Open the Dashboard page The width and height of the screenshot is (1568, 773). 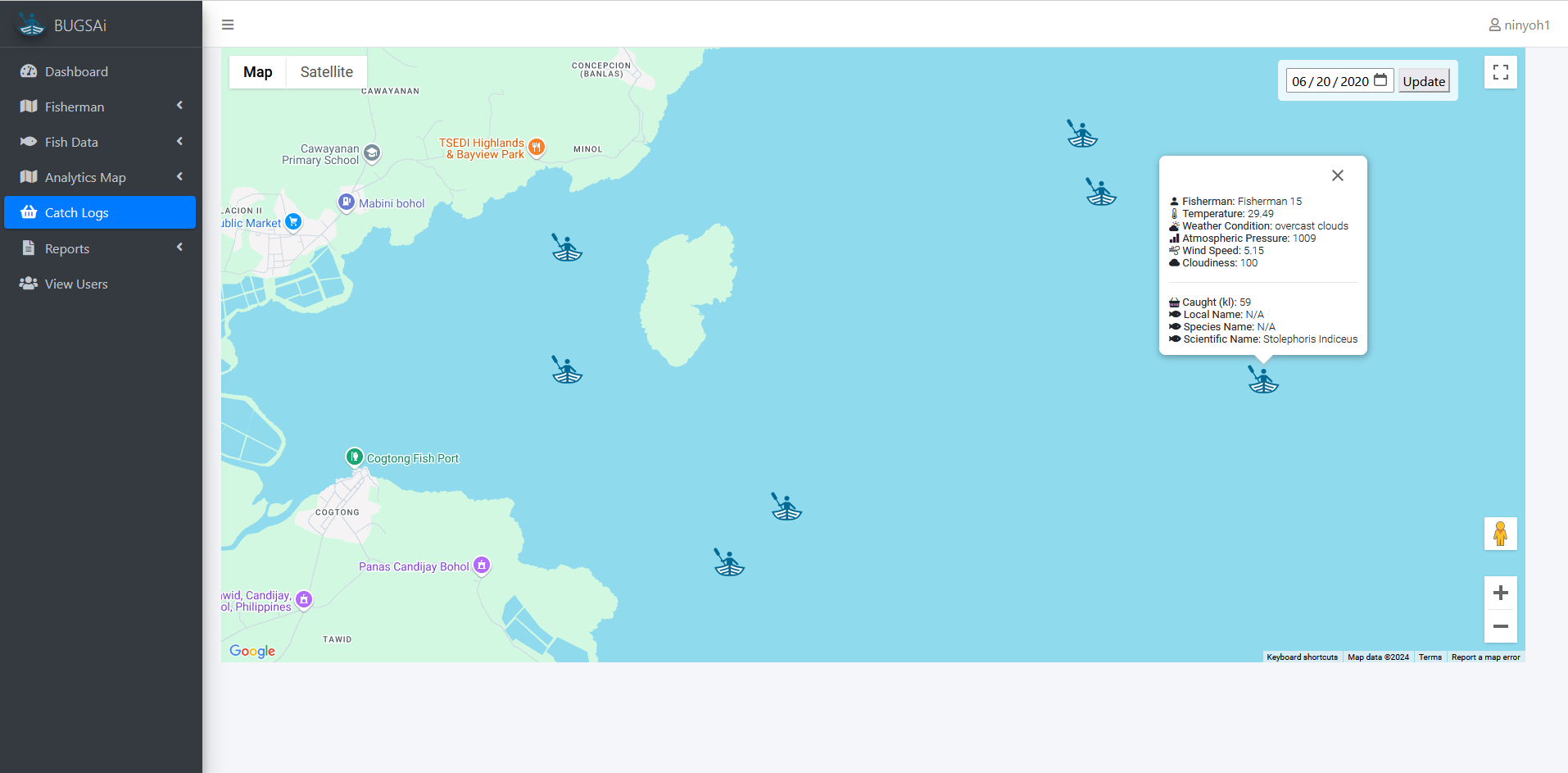[x=76, y=71]
